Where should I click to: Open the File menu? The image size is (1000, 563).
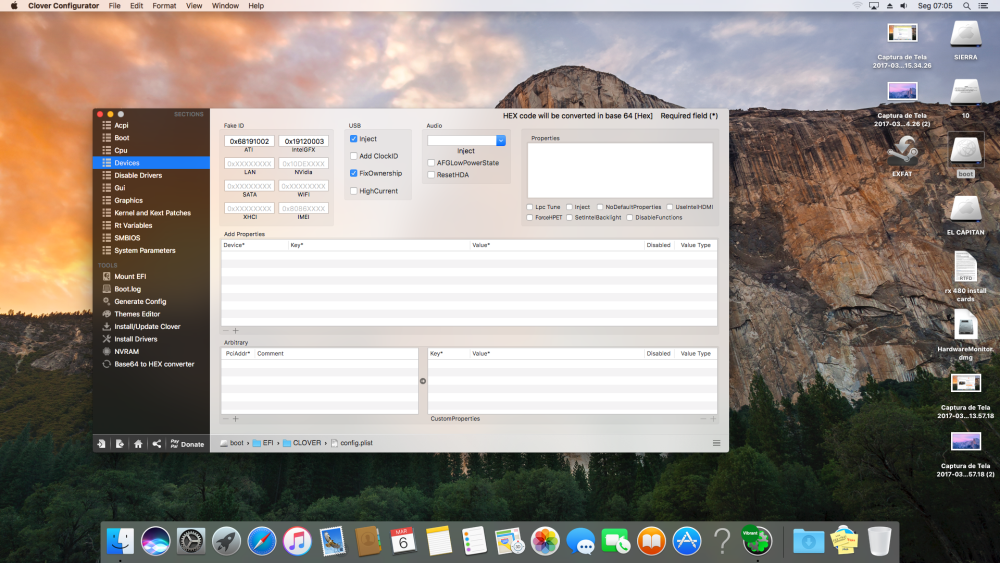coord(115,6)
